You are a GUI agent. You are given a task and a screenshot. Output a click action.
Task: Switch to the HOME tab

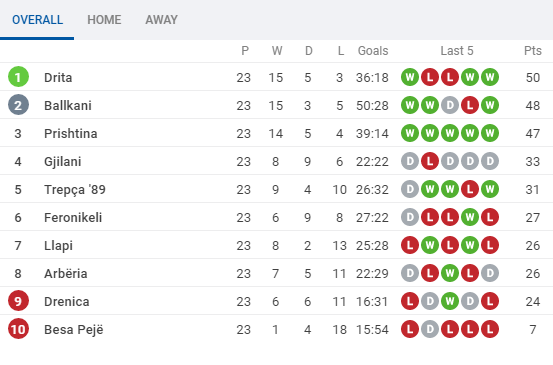click(x=104, y=20)
